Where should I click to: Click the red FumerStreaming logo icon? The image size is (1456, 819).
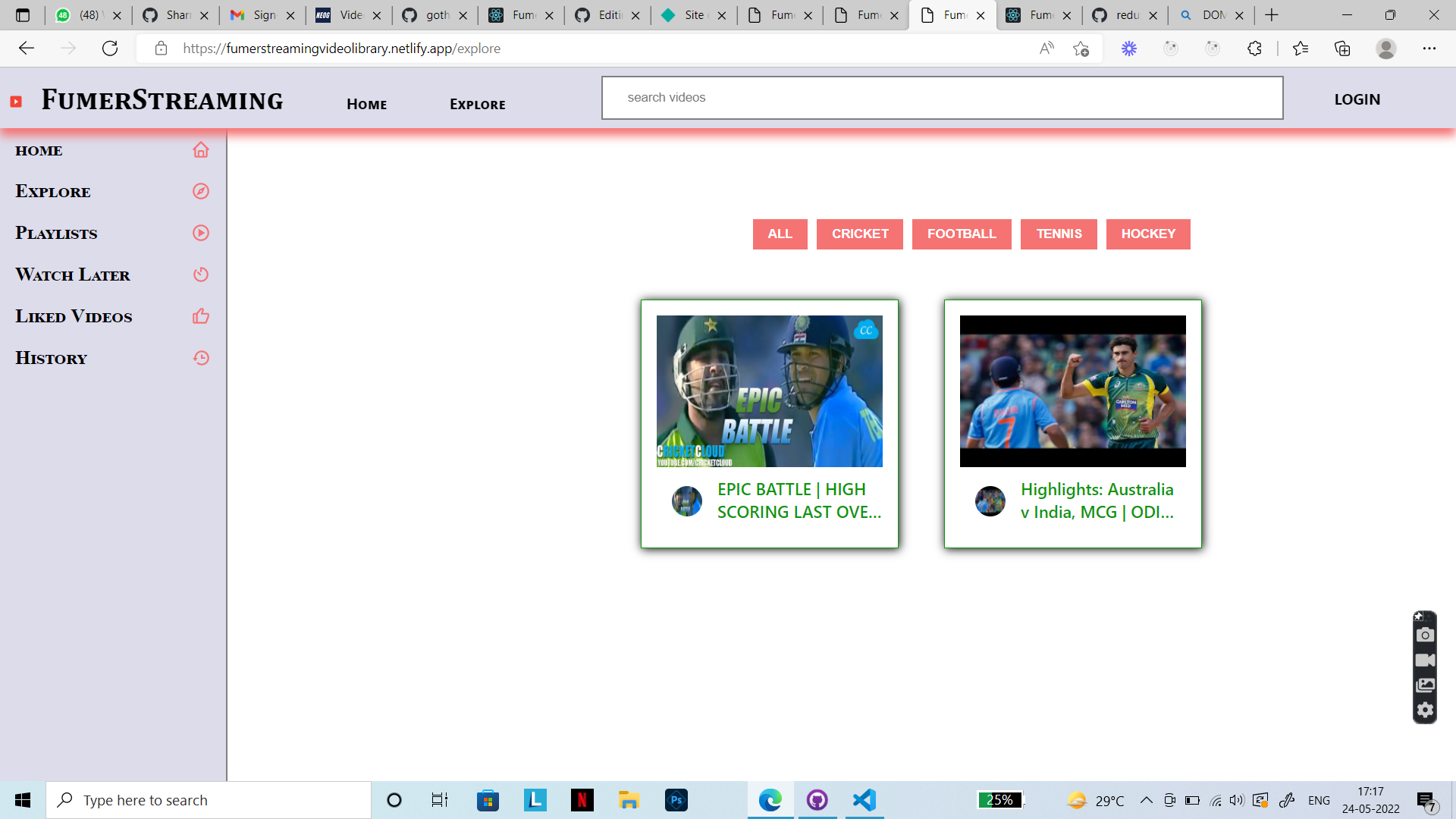[16, 102]
